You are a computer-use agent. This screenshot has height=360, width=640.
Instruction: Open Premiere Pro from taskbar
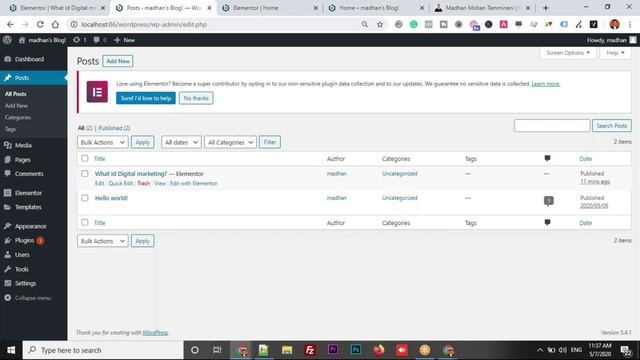[x=333, y=350]
